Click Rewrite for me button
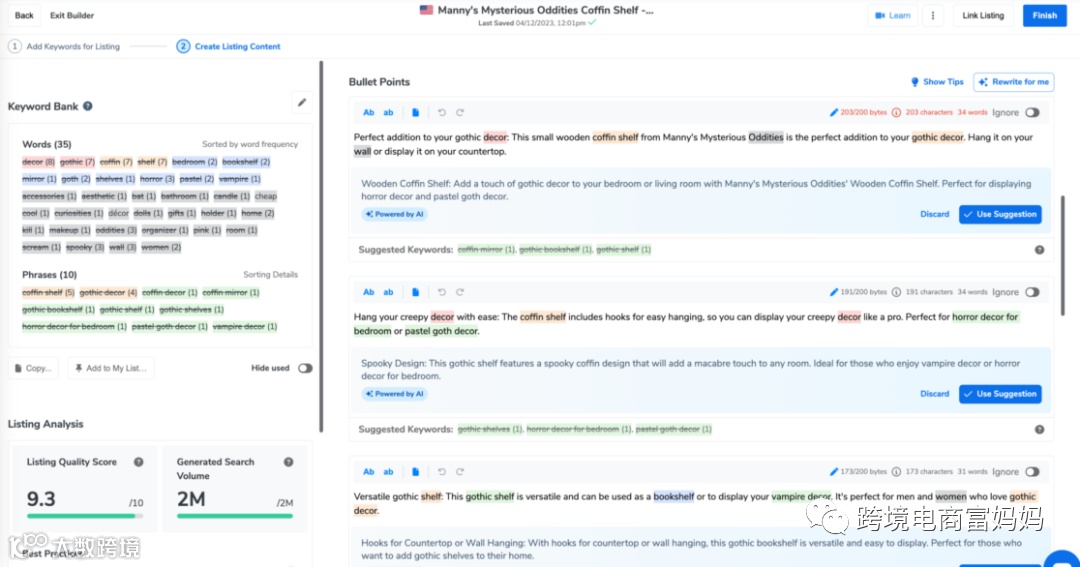The image size is (1080, 567). point(1013,82)
